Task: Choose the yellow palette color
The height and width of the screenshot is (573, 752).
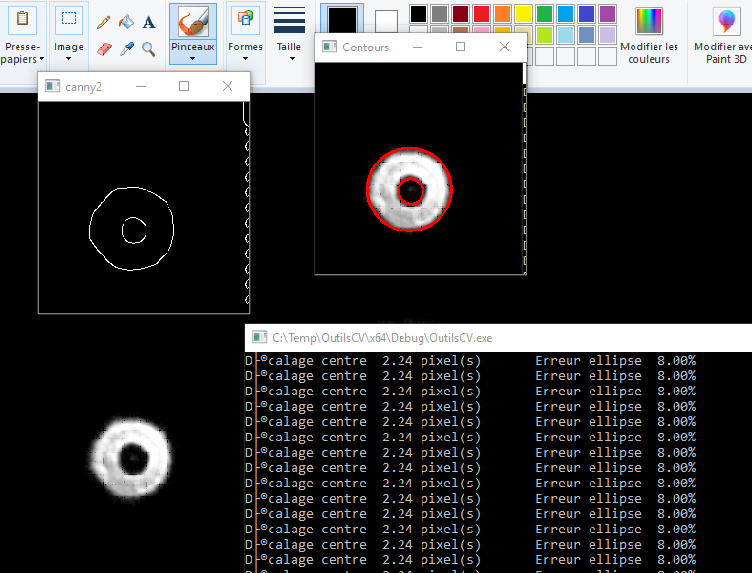Action: pos(523,14)
